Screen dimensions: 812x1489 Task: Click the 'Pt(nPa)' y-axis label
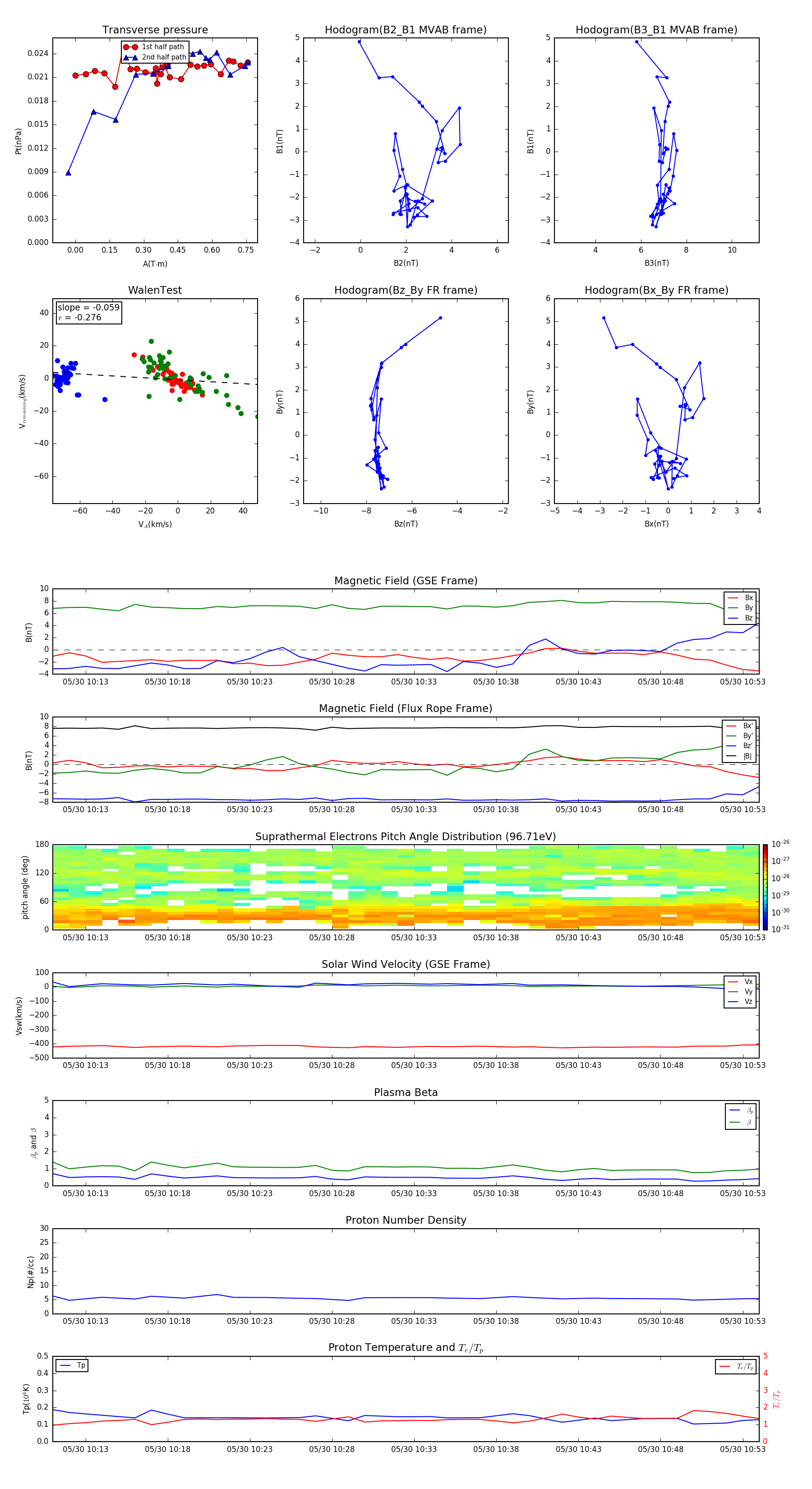point(18,141)
